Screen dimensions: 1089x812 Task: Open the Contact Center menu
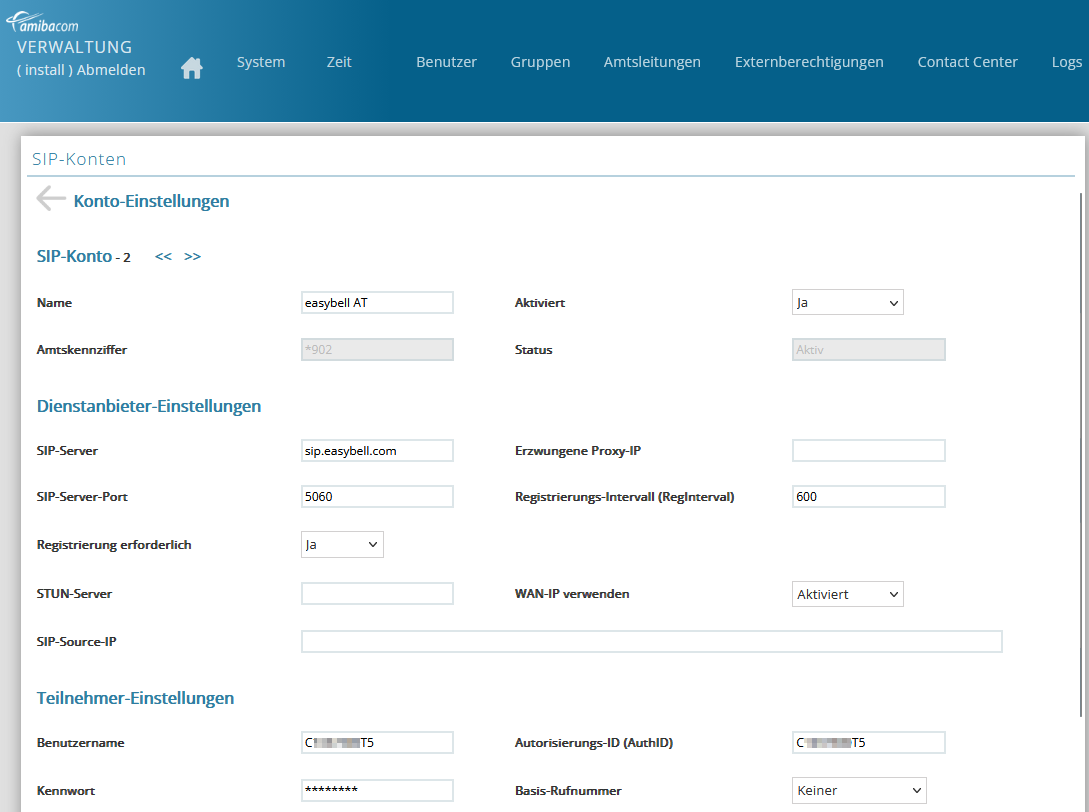967,62
